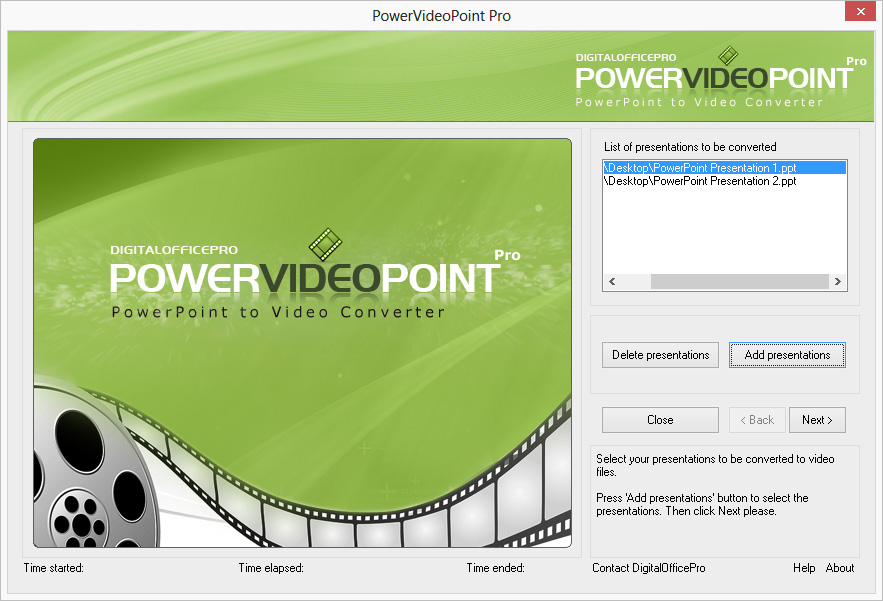
Task: Proceed using the Next button
Action: pyautogui.click(x=817, y=419)
